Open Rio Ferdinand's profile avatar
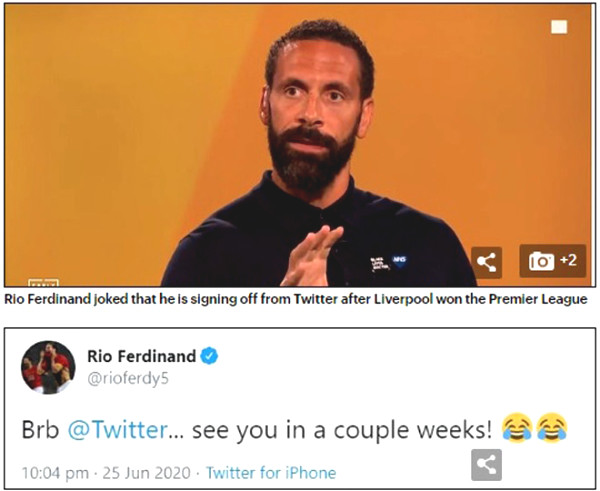Viewport: 600px width, 491px height. 48,367
